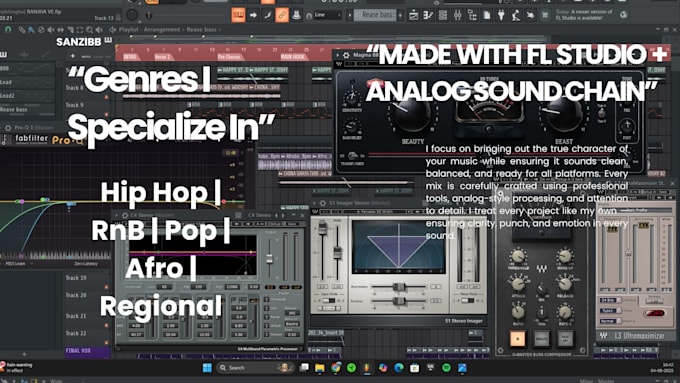This screenshot has height=383, width=680.
Task: Open the Mixer view icon
Action: point(458,16)
